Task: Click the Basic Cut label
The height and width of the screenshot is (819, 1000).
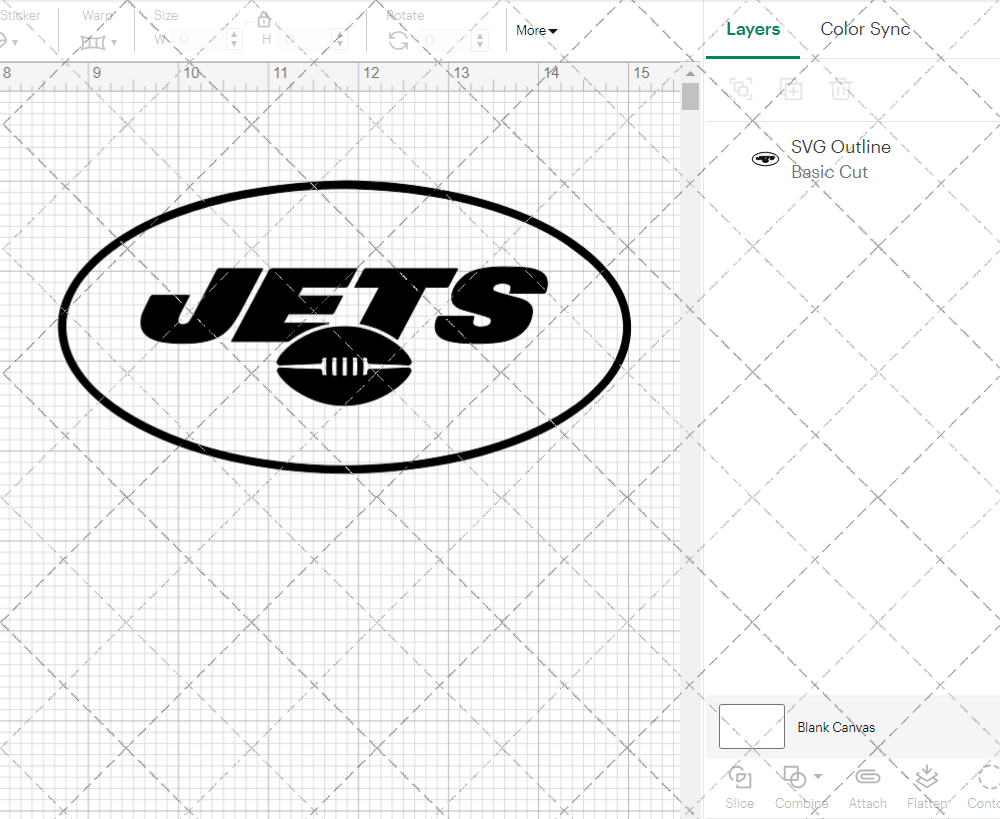Action: pyautogui.click(x=829, y=172)
